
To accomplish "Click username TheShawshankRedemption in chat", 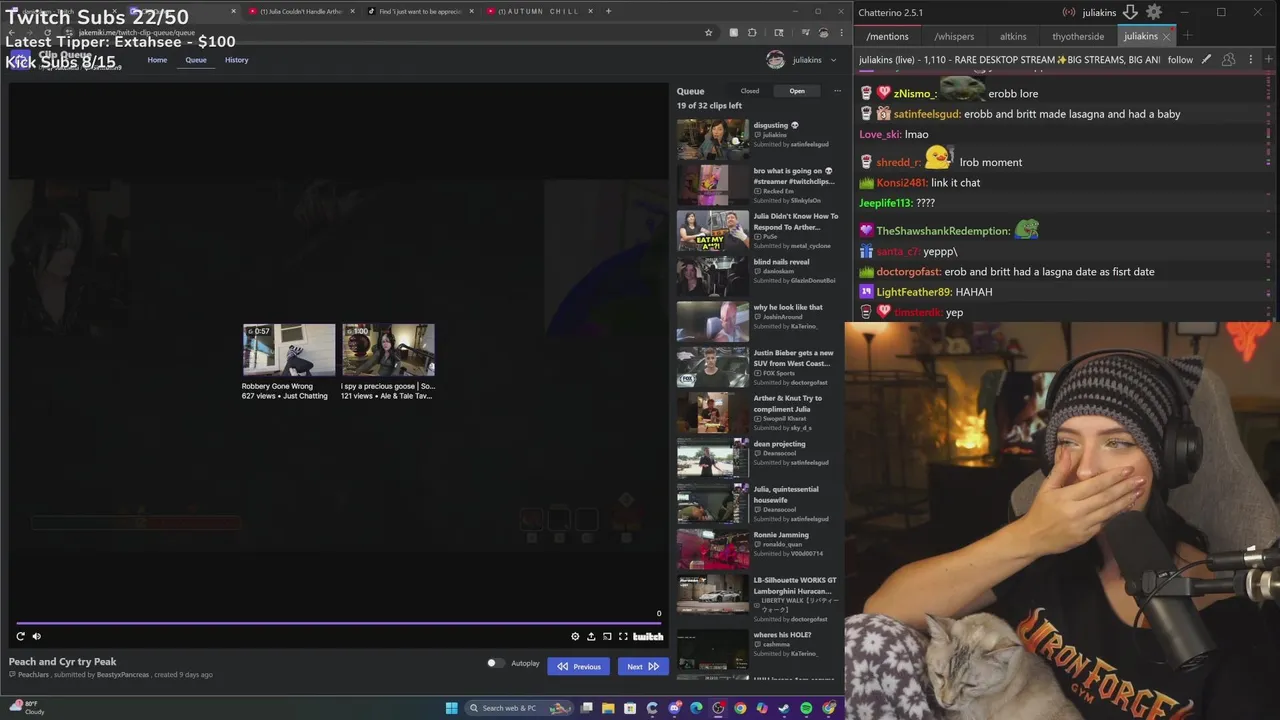I will click(943, 231).
